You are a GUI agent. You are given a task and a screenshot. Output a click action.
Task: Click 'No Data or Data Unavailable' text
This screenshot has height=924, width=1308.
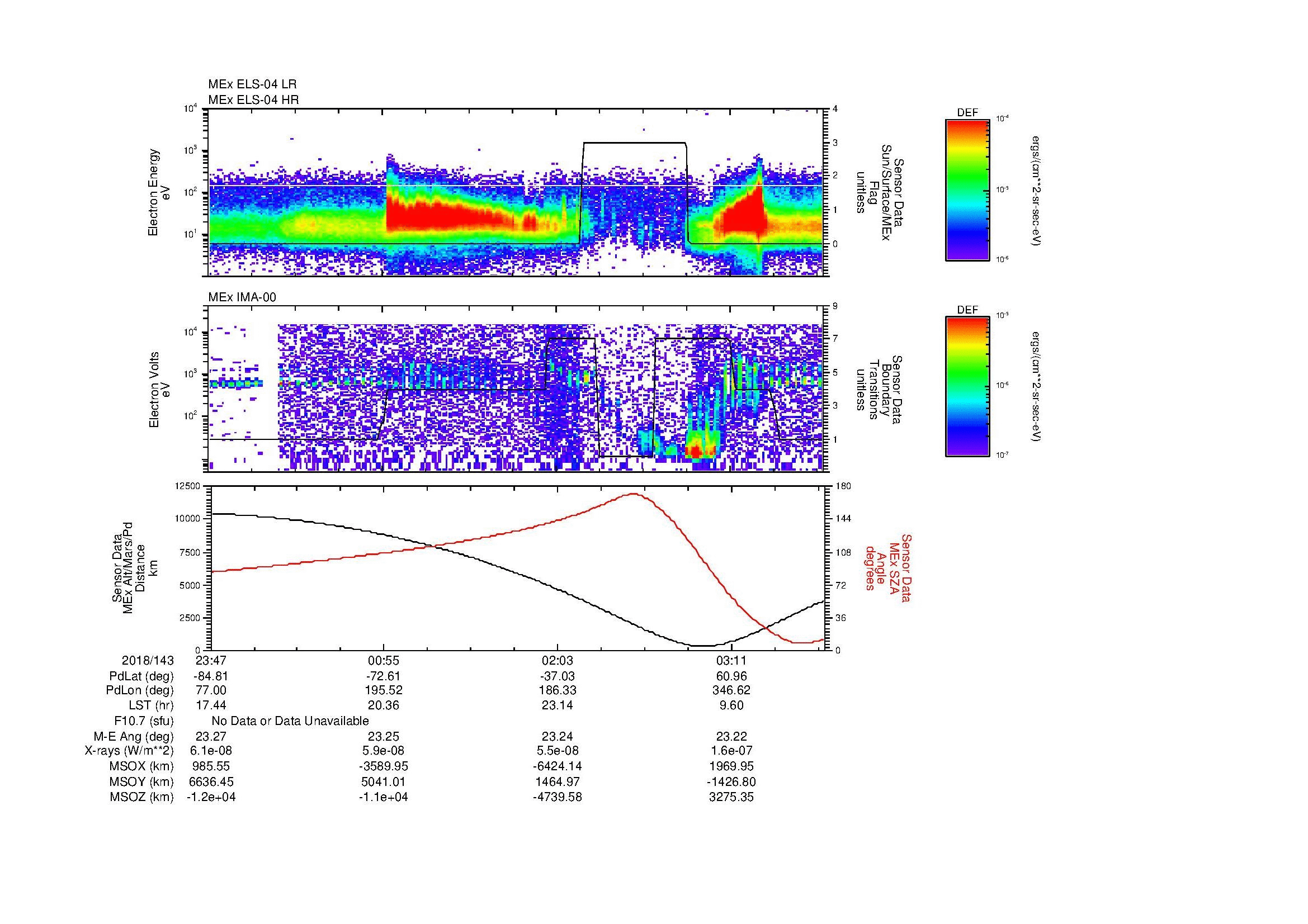290,721
